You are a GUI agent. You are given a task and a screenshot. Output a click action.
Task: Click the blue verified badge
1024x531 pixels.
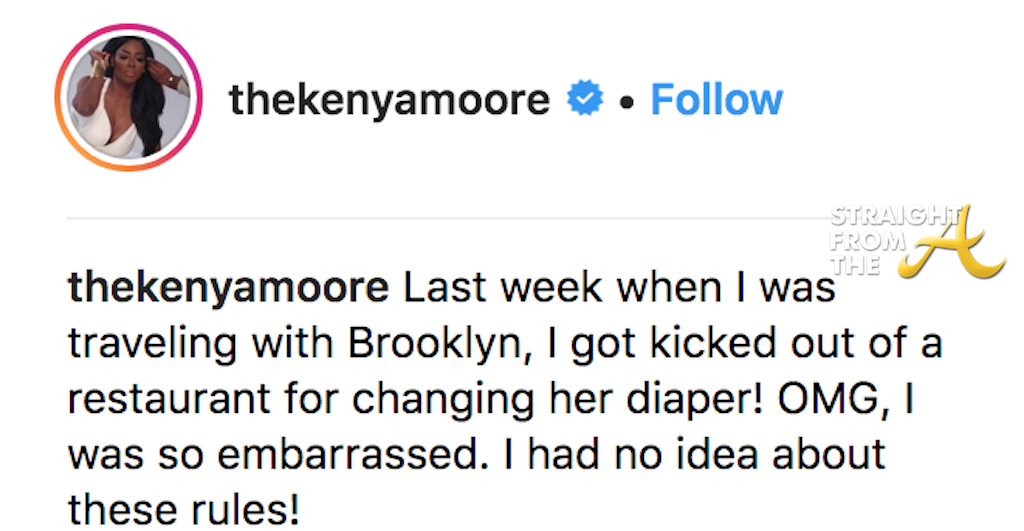point(584,100)
